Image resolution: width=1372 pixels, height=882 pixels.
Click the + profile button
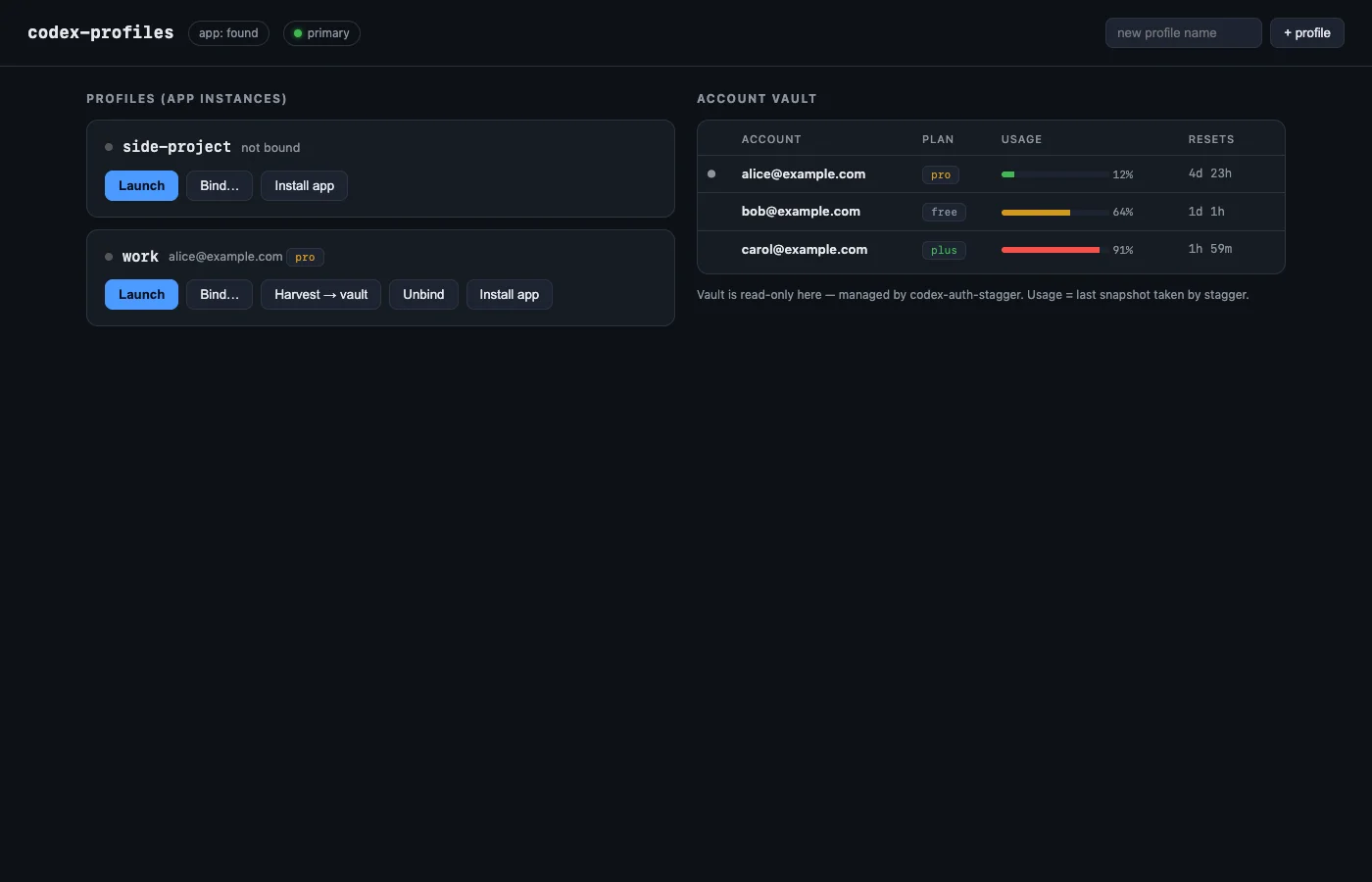1307,32
